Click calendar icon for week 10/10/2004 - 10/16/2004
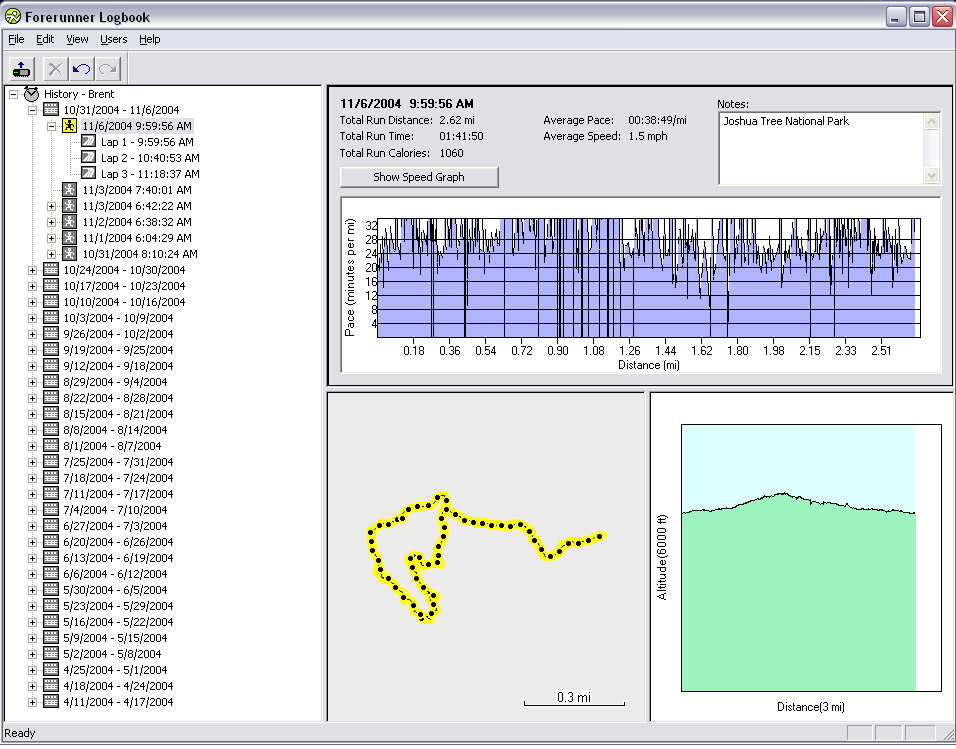This screenshot has height=749, width=956. tap(51, 301)
